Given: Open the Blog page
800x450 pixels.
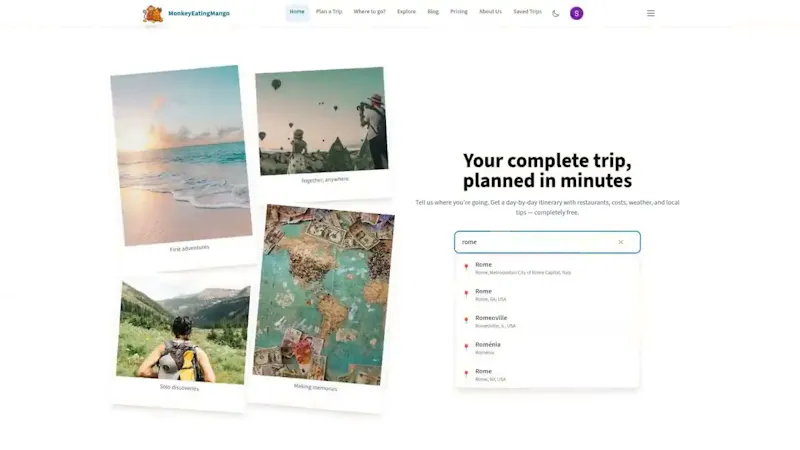Looking at the screenshot, I should (x=433, y=12).
